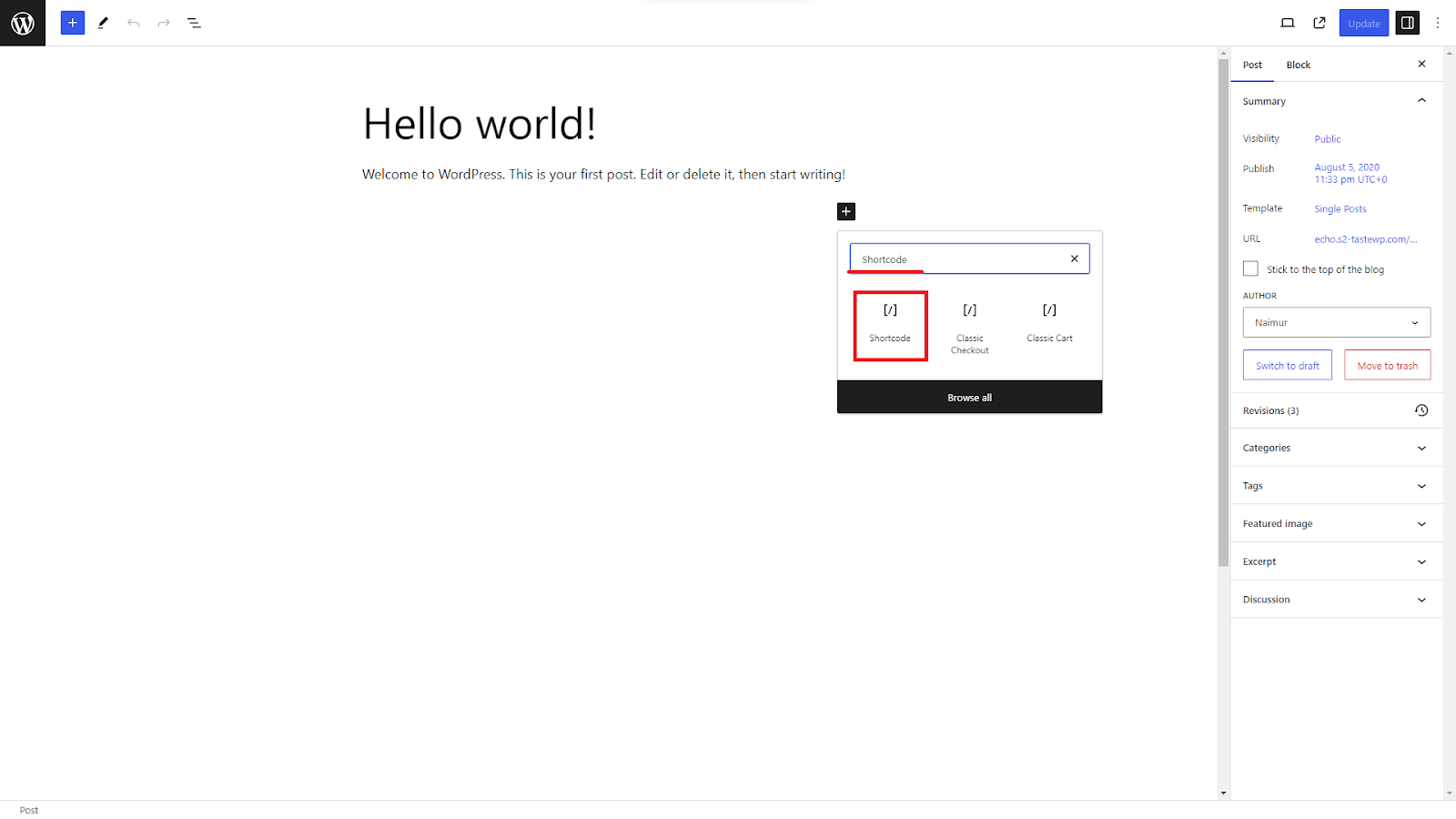1456x819 pixels.
Task: Toggle the blue block inserter plus button
Action: pyautogui.click(x=73, y=23)
